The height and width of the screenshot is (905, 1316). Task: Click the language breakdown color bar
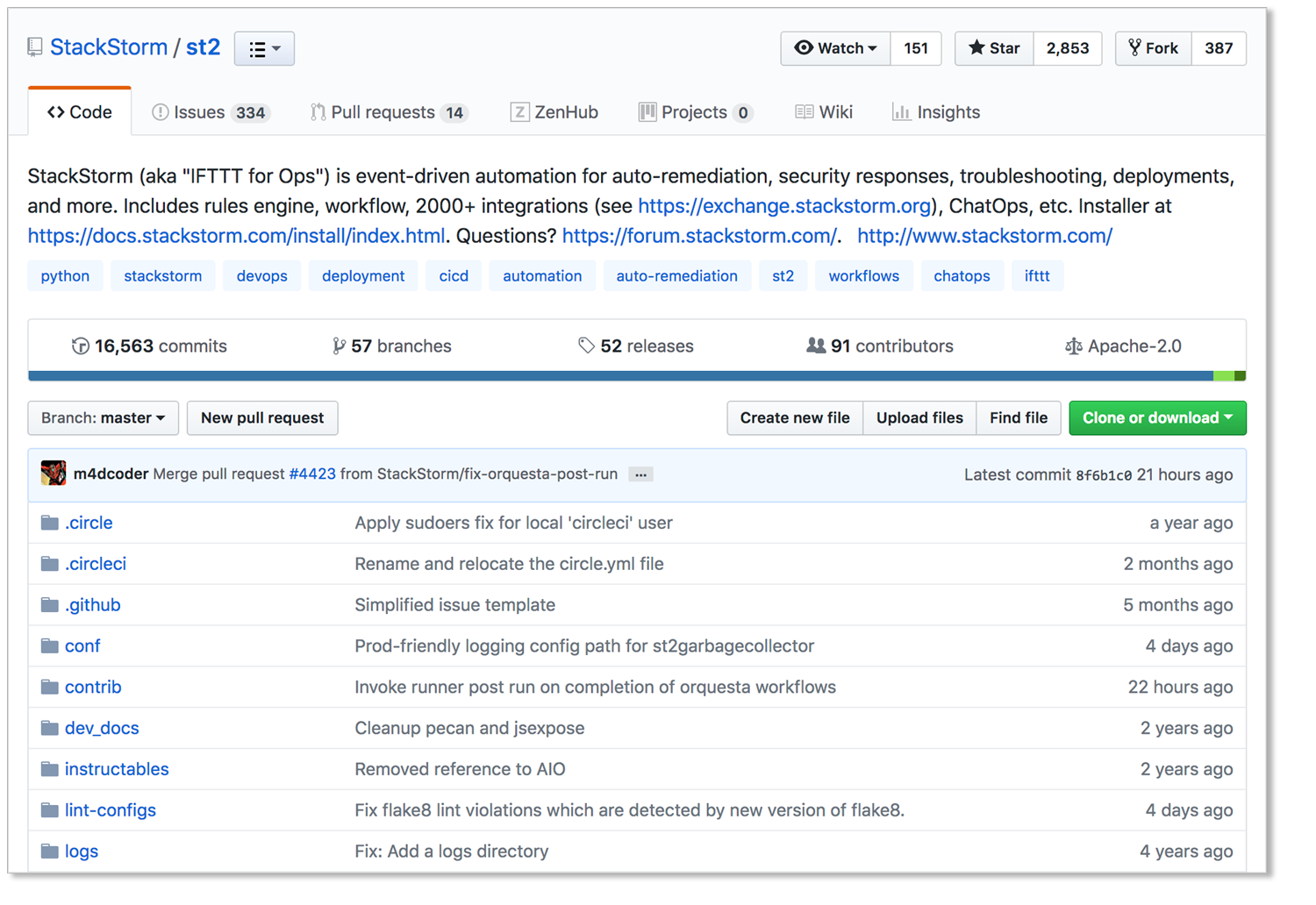637,376
